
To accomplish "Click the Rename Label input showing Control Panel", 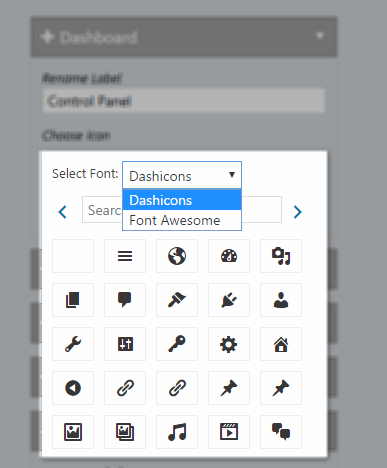I will click(184, 101).
